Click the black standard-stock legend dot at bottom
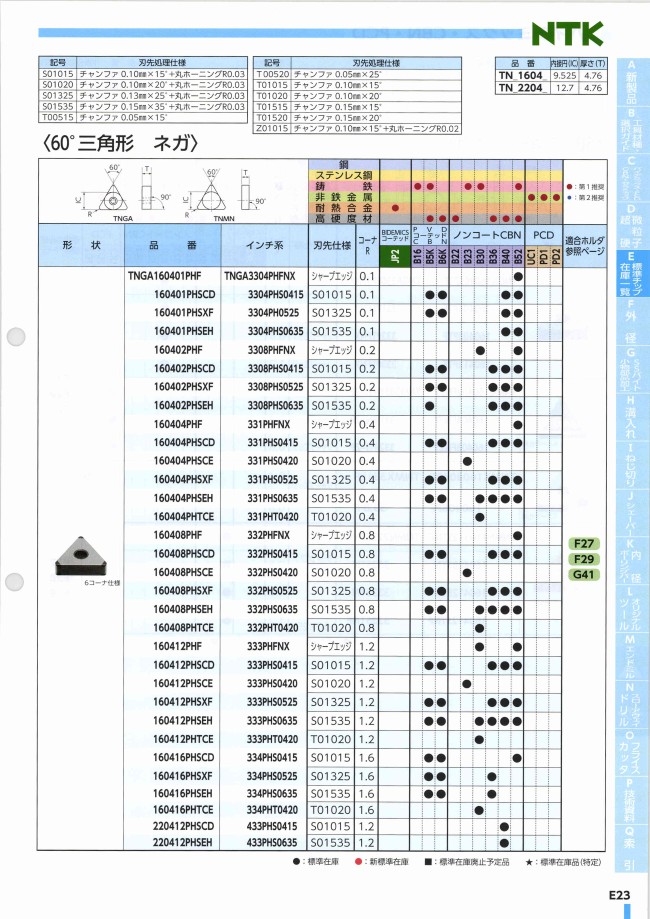 click(296, 861)
